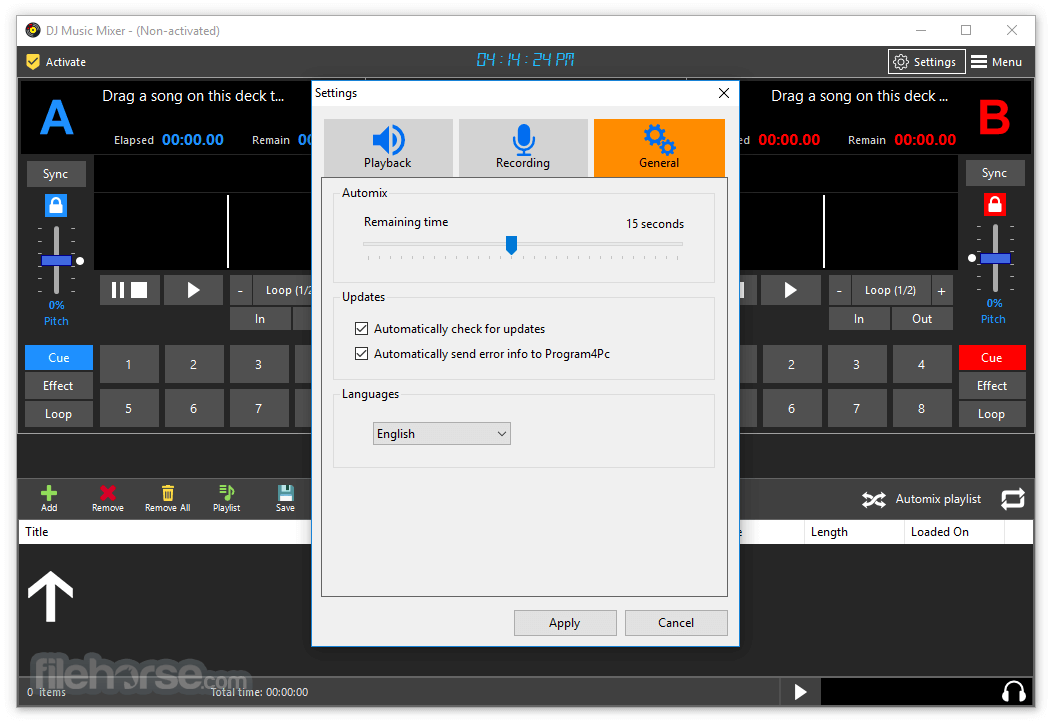Click the DJ Music Mixer app icon in the title bar
Screen dimensions: 1052x725
[33, 30]
